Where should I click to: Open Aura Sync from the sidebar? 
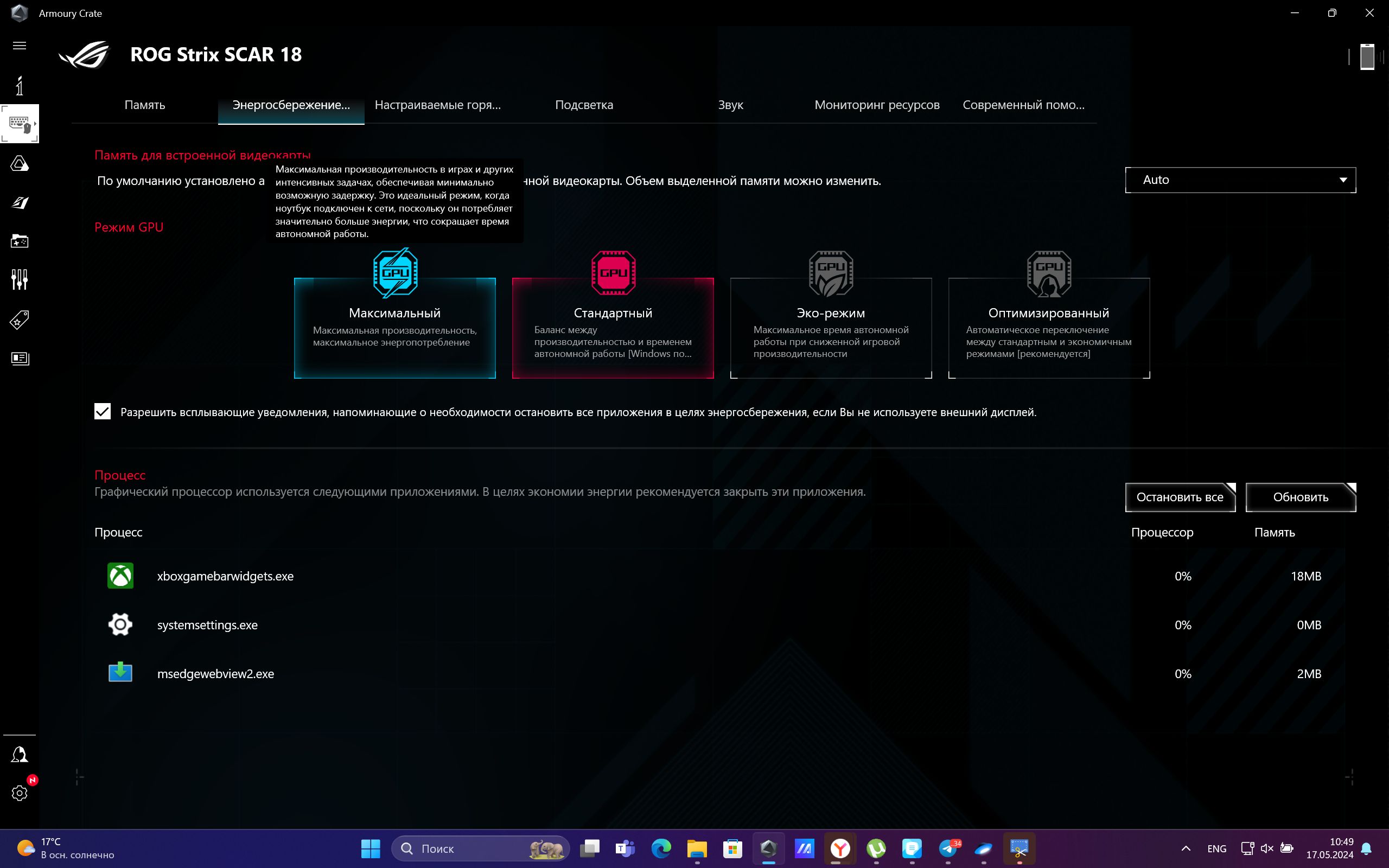(20, 164)
